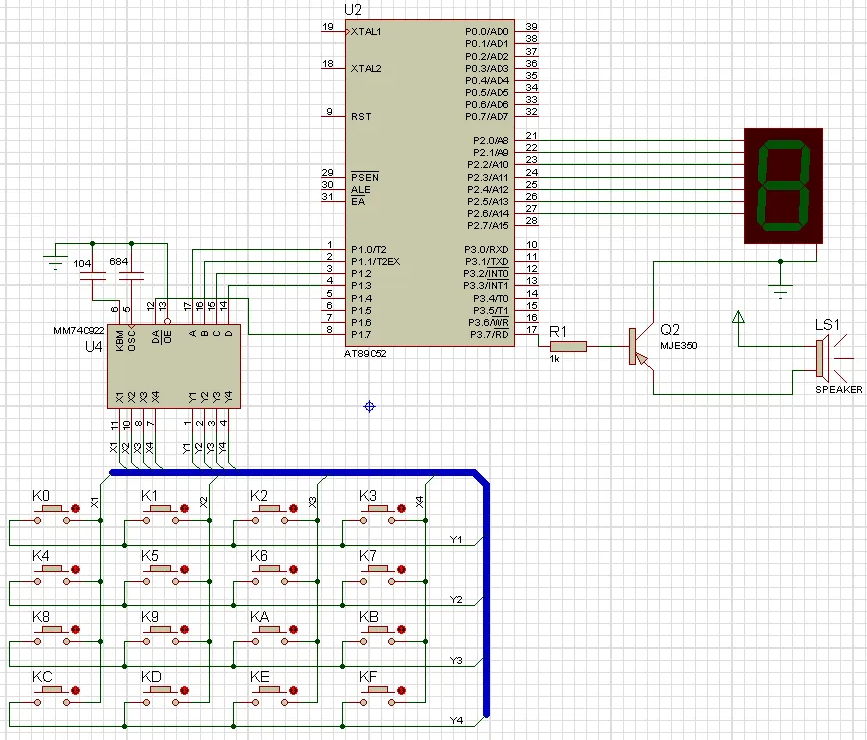Image resolution: width=867 pixels, height=740 pixels.
Task: Click the U4 reference label
Action: 93,347
